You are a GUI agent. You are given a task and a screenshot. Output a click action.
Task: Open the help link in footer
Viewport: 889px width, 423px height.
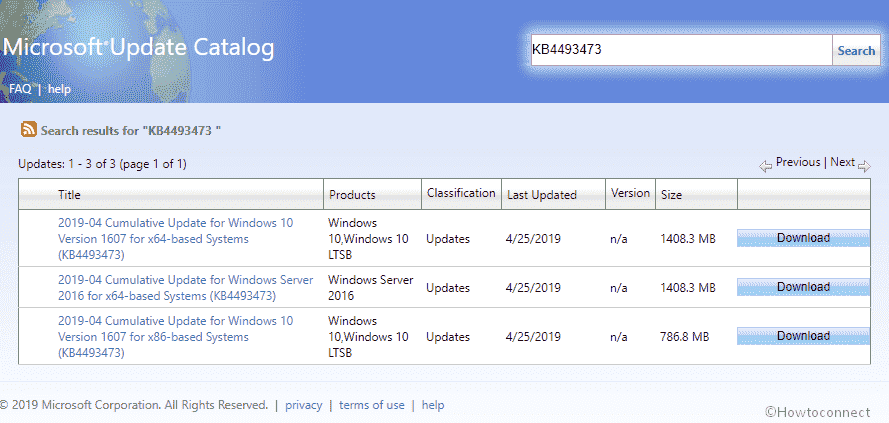433,405
